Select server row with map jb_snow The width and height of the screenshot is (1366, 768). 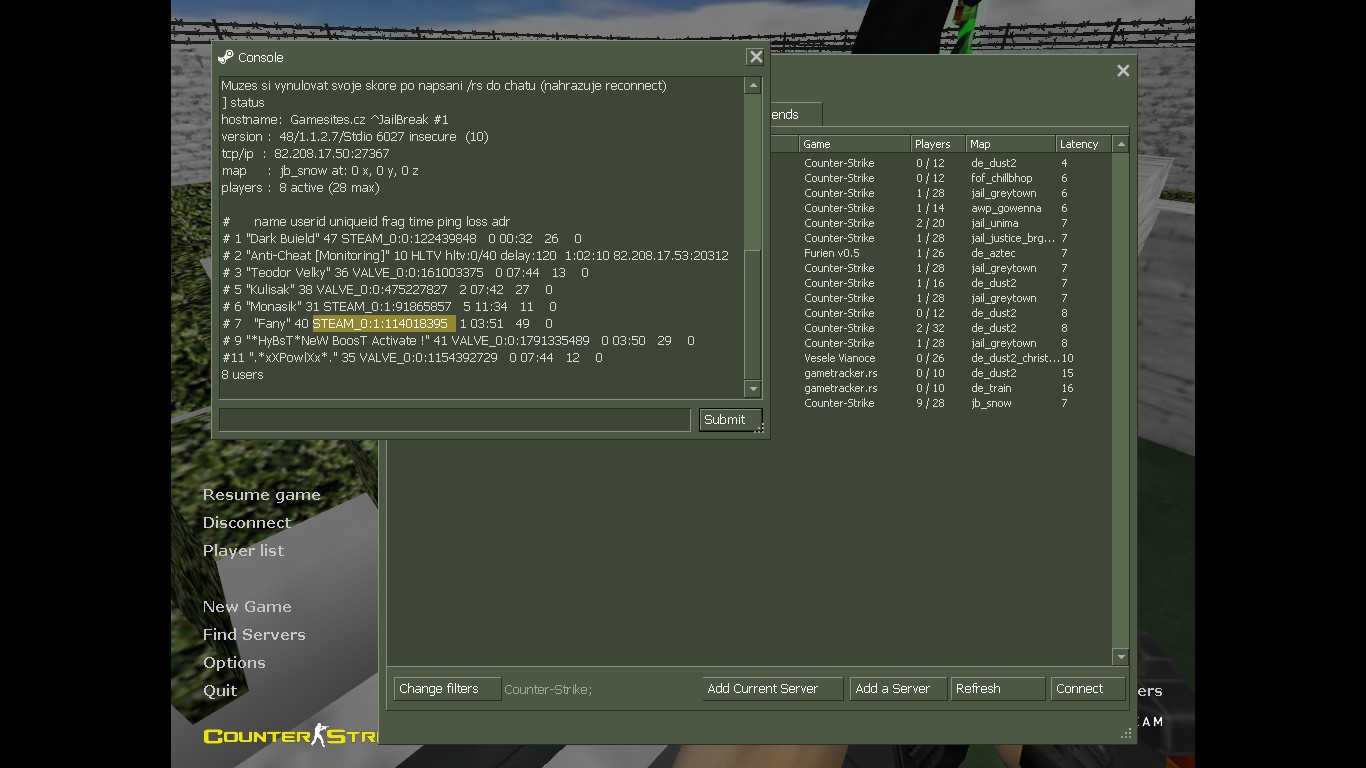(x=940, y=403)
